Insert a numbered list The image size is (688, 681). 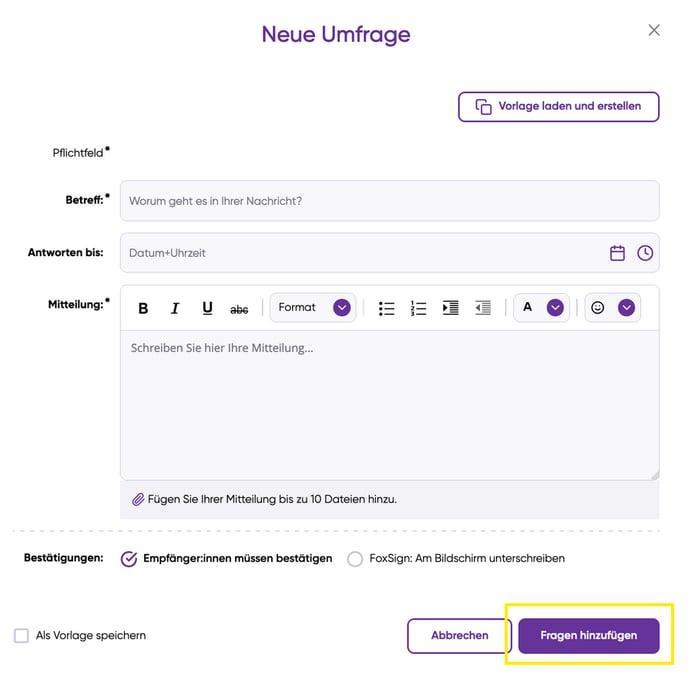419,308
